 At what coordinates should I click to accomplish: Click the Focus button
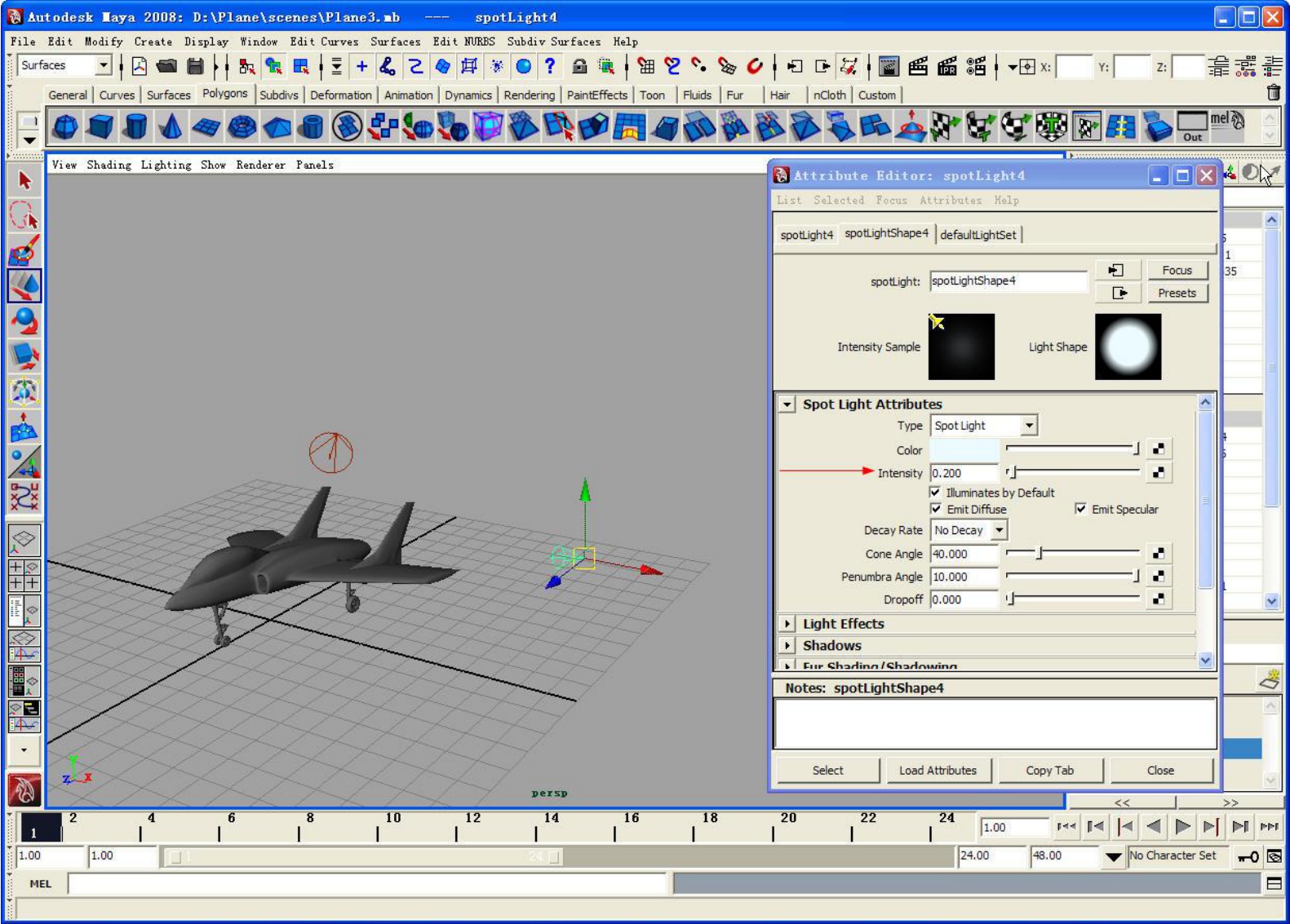(1177, 270)
